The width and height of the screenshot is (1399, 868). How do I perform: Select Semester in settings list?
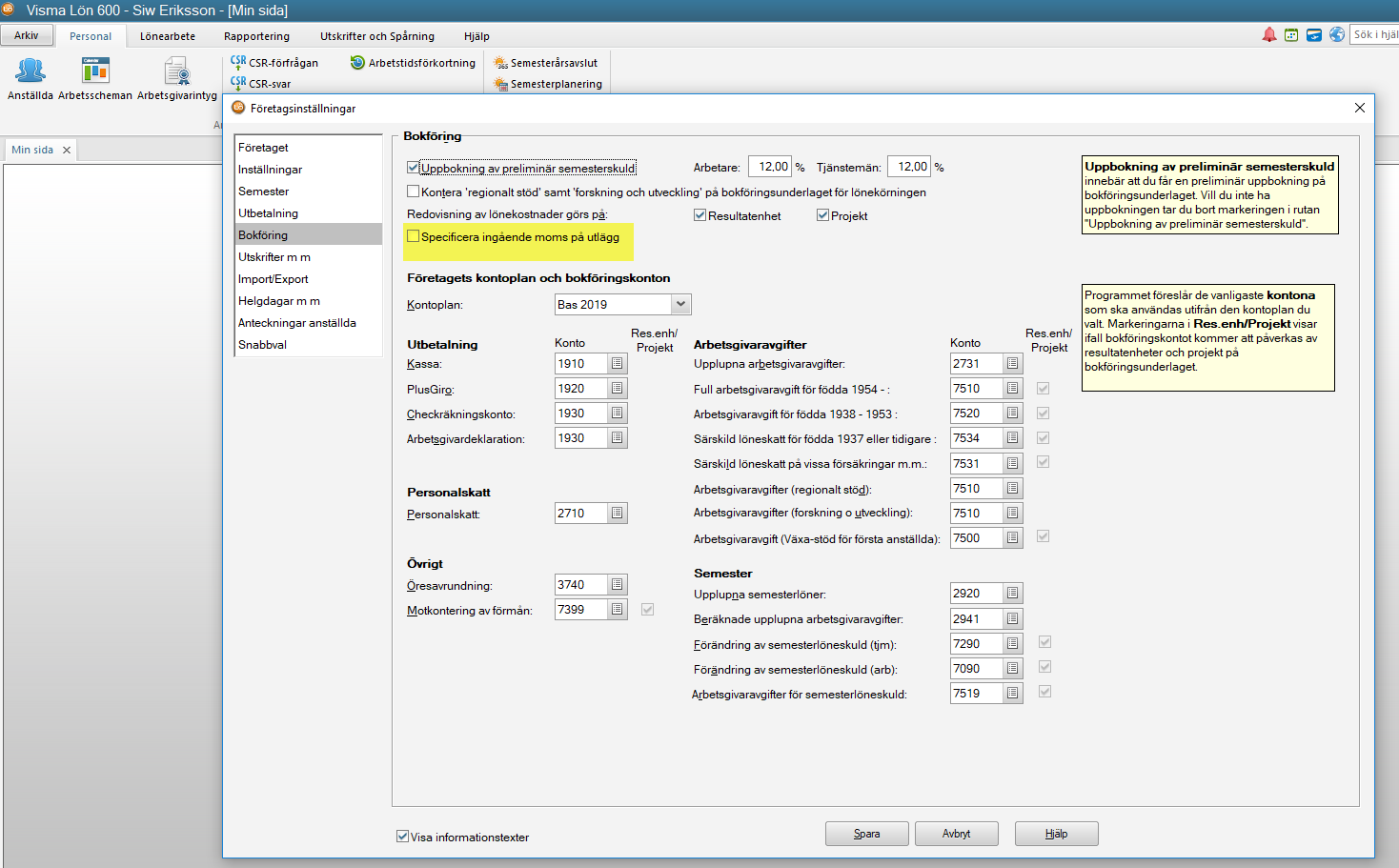309,192
